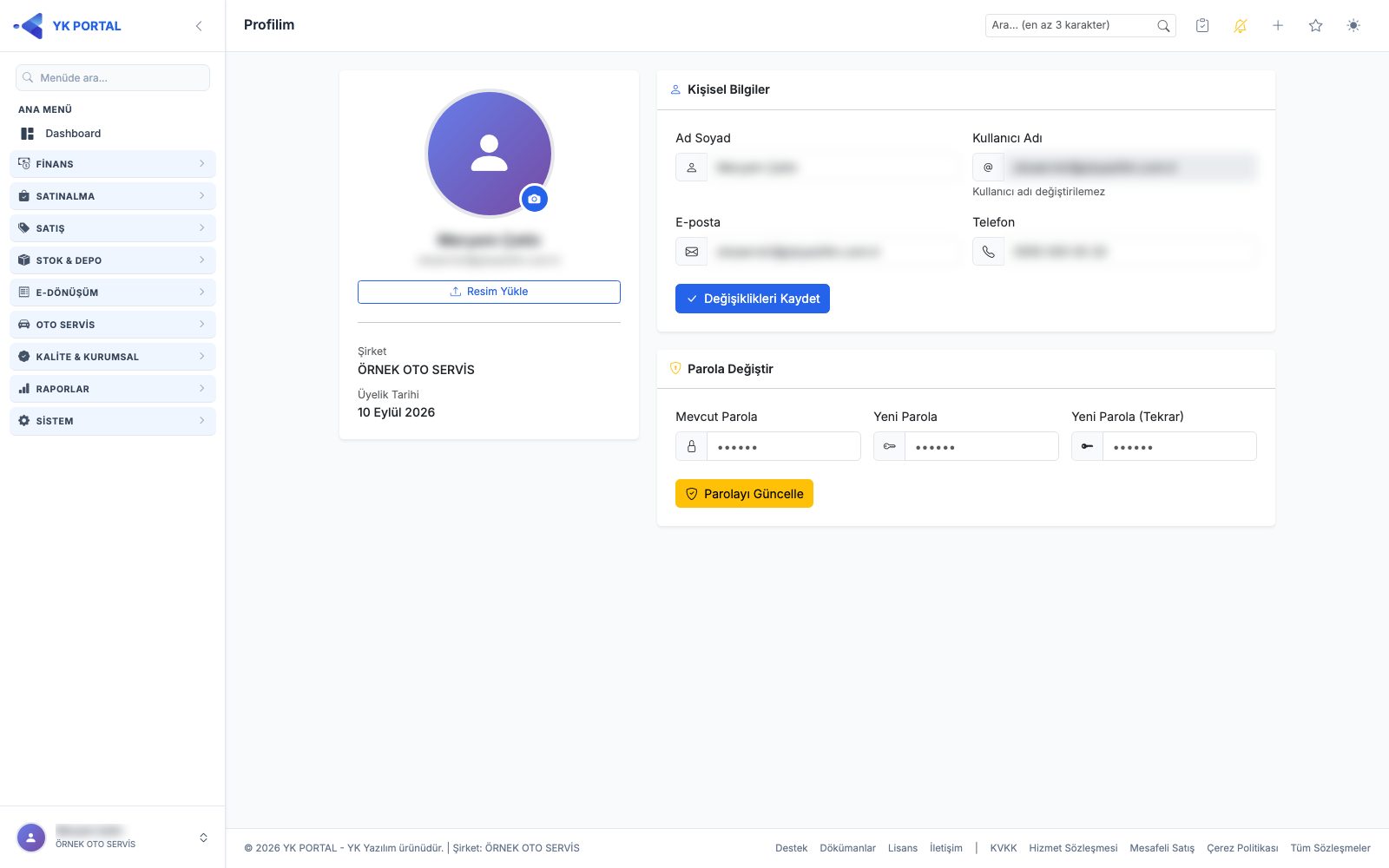Click the E-posta input field
Screen dimensions: 1389x868
click(833, 252)
